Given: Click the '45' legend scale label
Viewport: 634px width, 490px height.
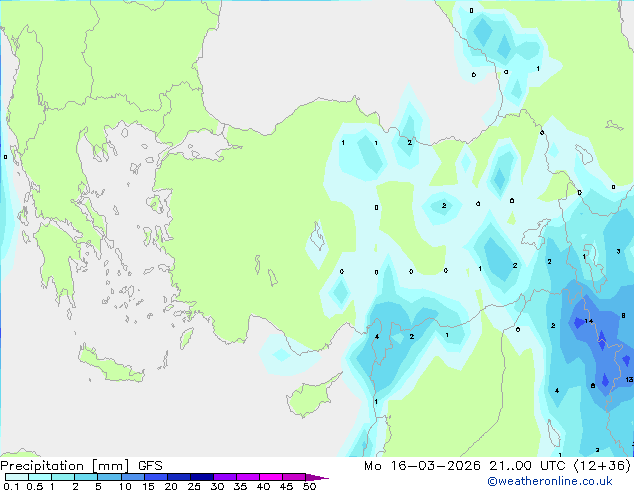Looking at the screenshot, I should click(x=286, y=486).
